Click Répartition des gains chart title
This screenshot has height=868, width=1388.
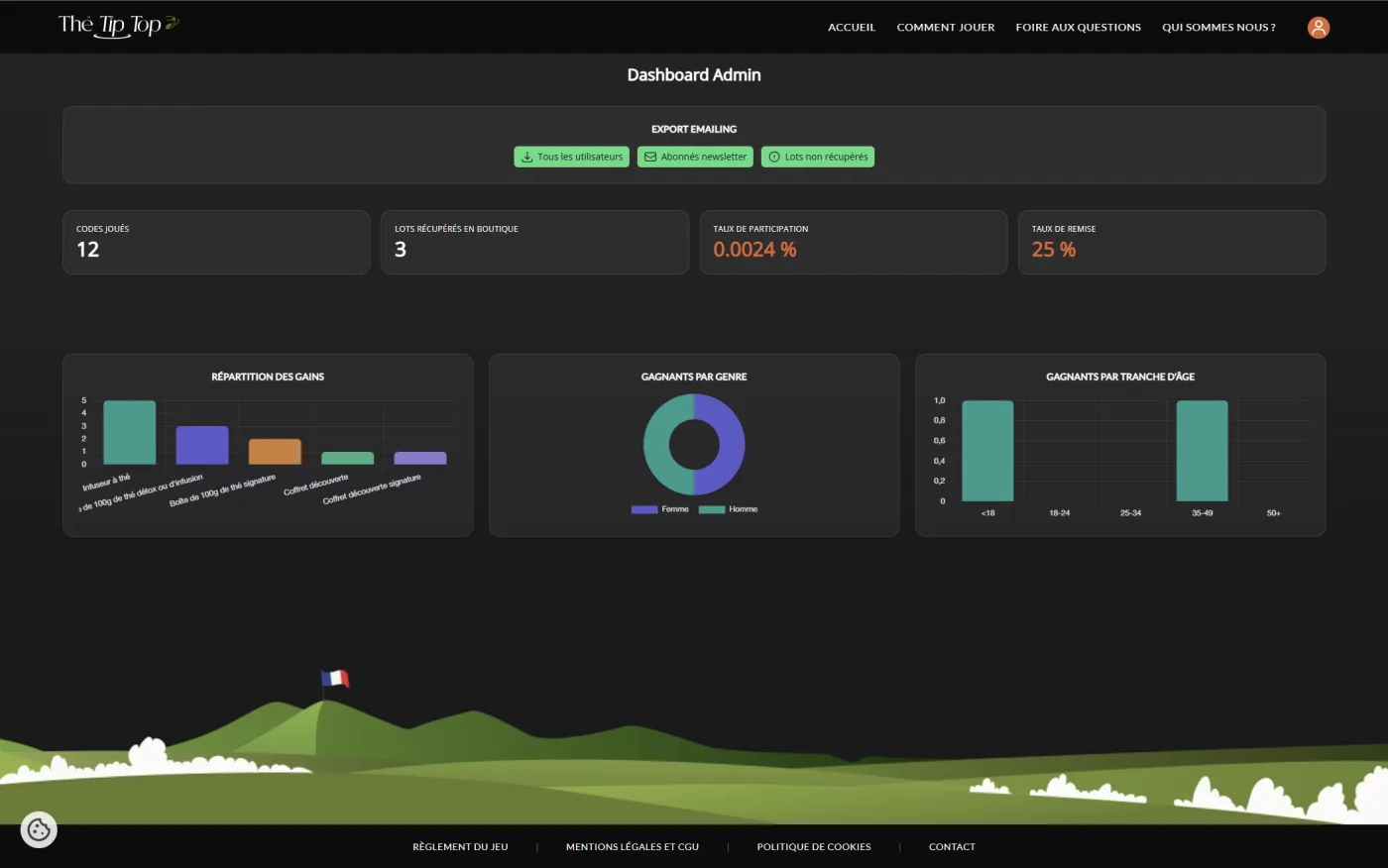click(268, 377)
